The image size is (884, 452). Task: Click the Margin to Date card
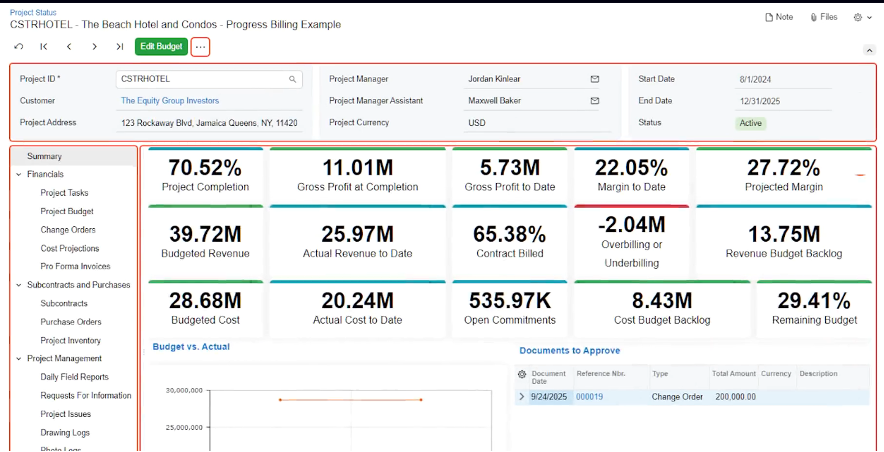pos(631,174)
